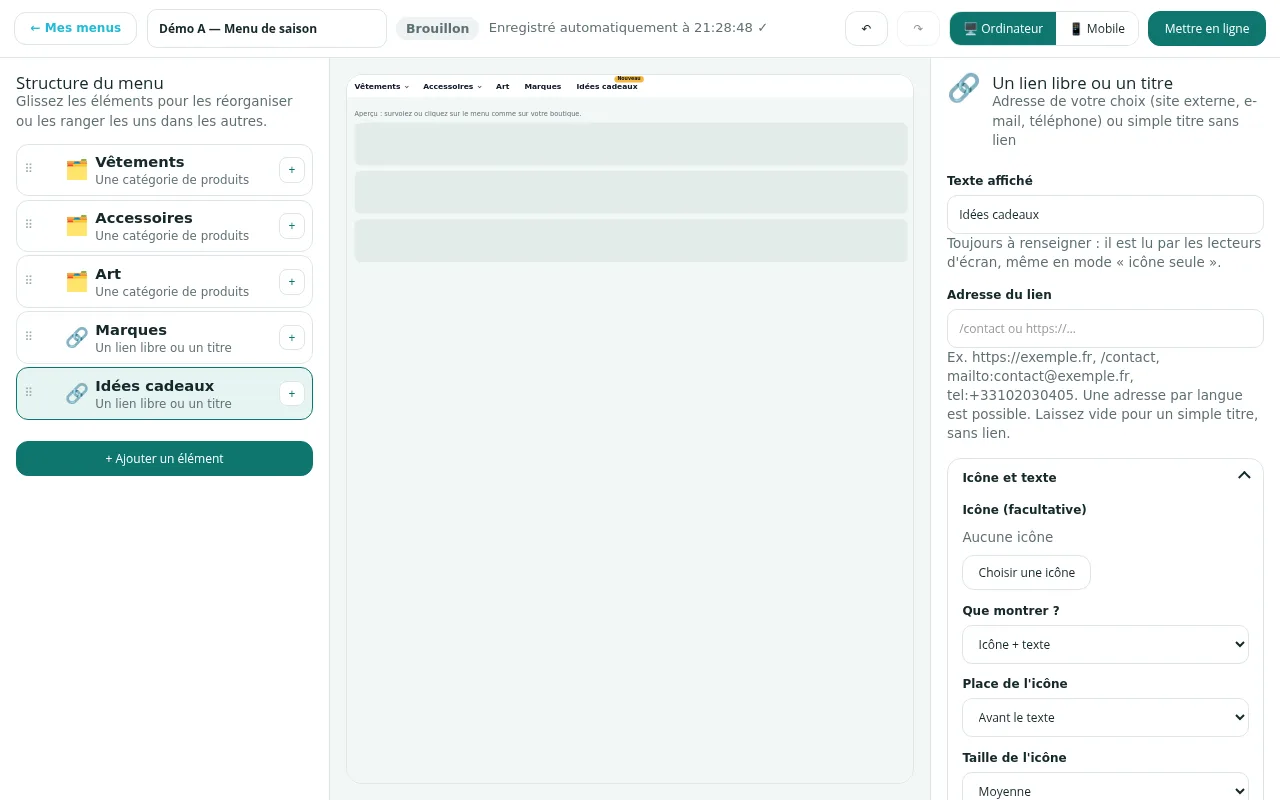Select the Idées cadeaux item in structure list
The image size is (1280, 800).
click(x=164, y=394)
